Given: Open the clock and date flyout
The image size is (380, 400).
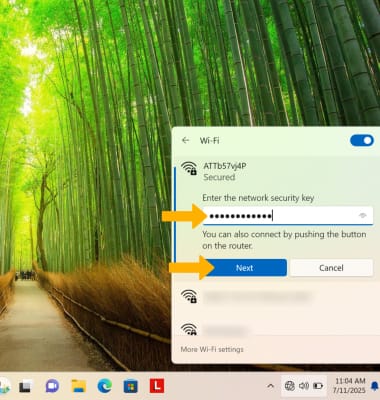Looking at the screenshot, I should pyautogui.click(x=350, y=385).
